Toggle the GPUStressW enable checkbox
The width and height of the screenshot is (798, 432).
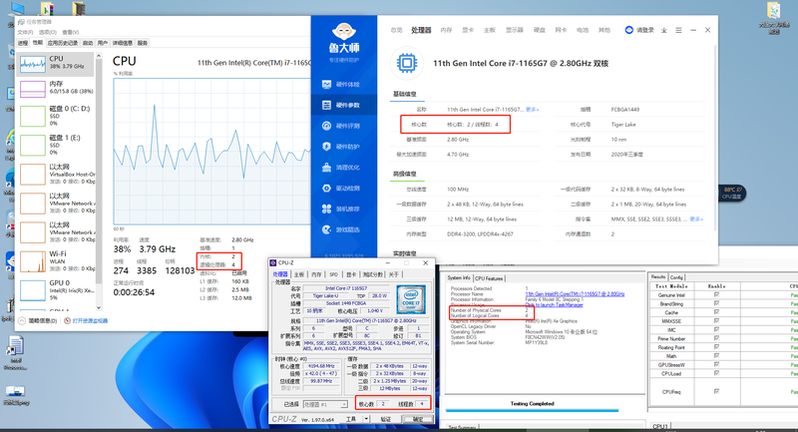tap(716, 364)
